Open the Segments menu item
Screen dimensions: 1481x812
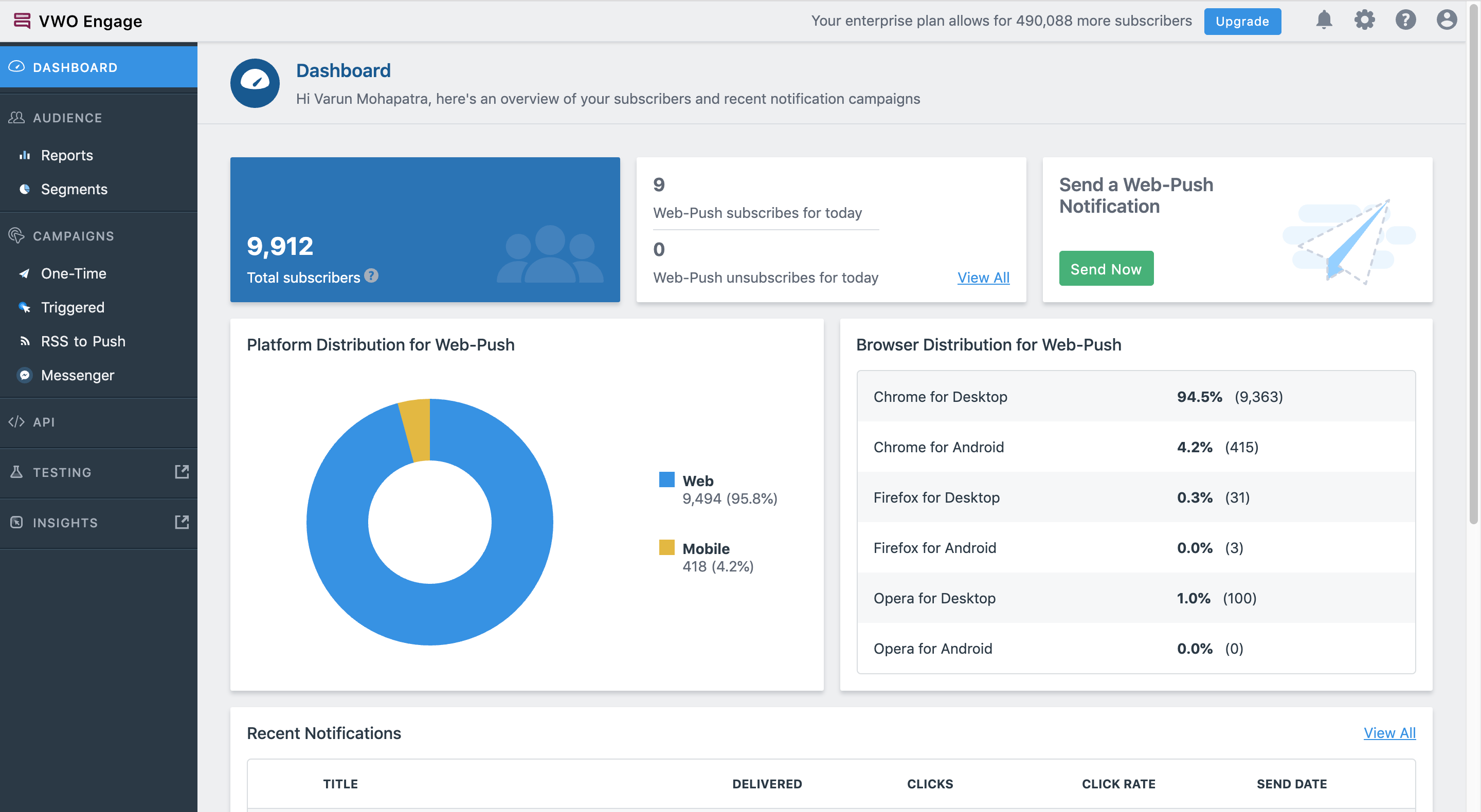pos(74,189)
